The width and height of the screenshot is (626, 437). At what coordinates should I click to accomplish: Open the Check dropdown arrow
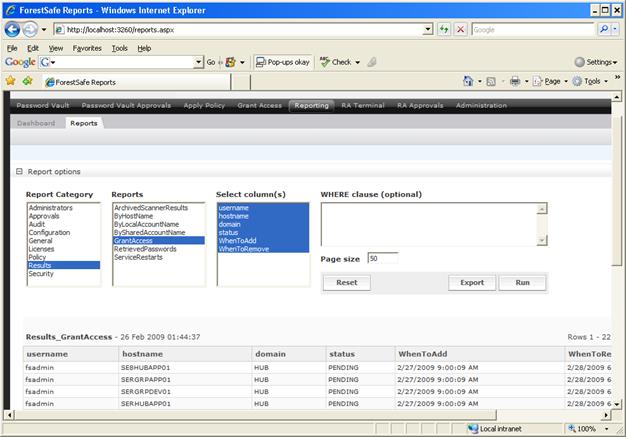coord(357,62)
